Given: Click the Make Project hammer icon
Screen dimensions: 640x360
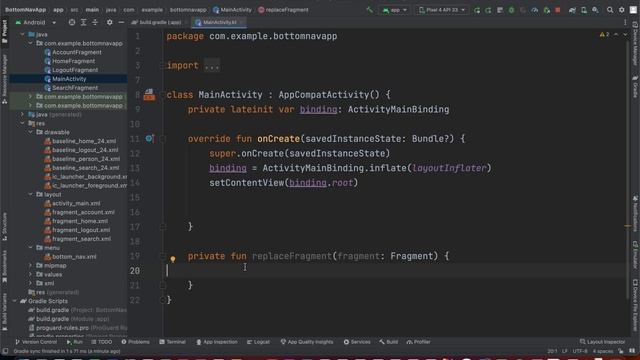Looking at the screenshot, I should pos(369,10).
